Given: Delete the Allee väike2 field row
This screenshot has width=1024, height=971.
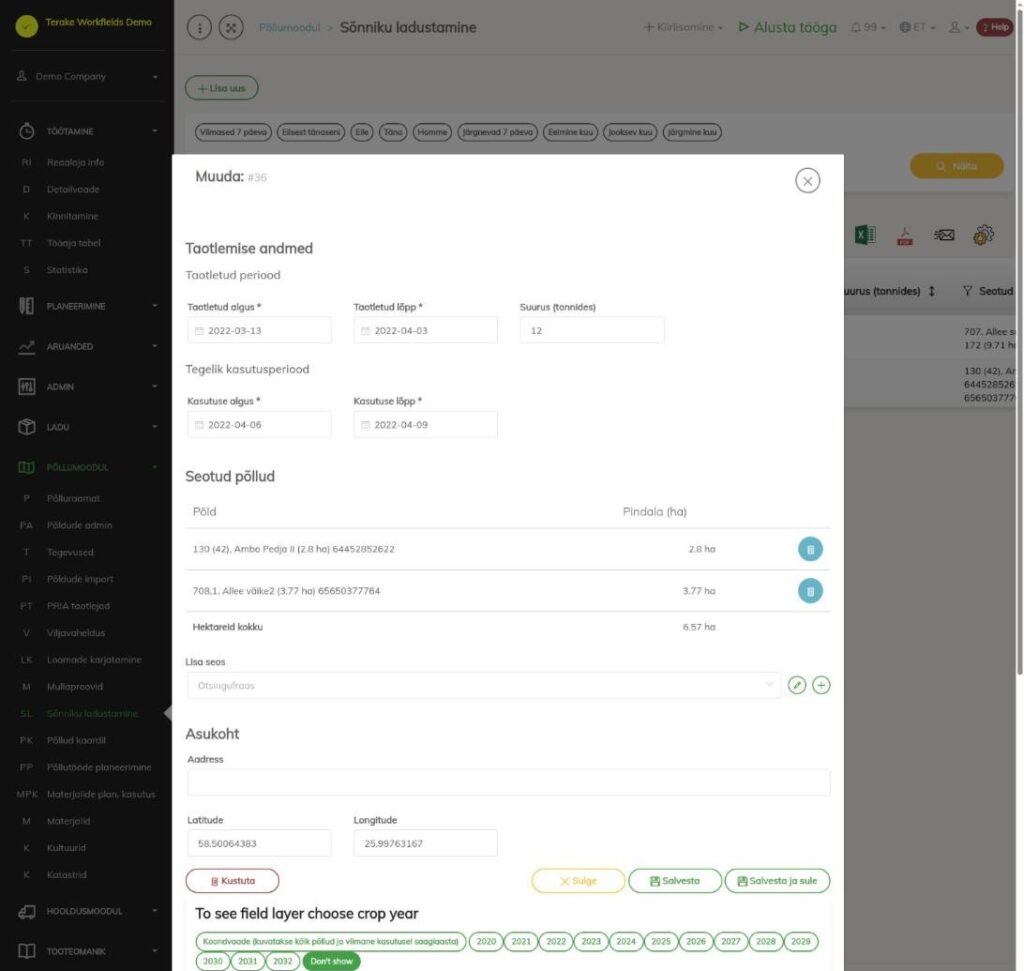Looking at the screenshot, I should point(810,591).
